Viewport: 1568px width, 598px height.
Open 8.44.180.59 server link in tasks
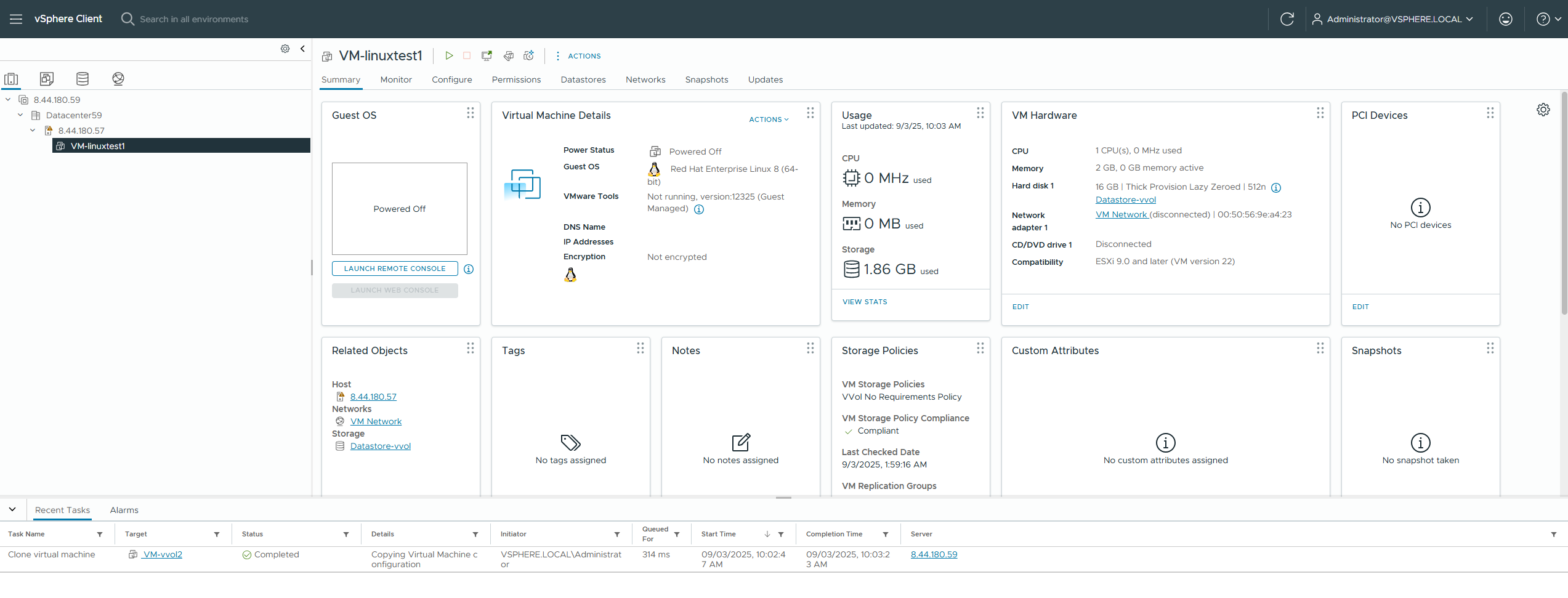tap(934, 554)
